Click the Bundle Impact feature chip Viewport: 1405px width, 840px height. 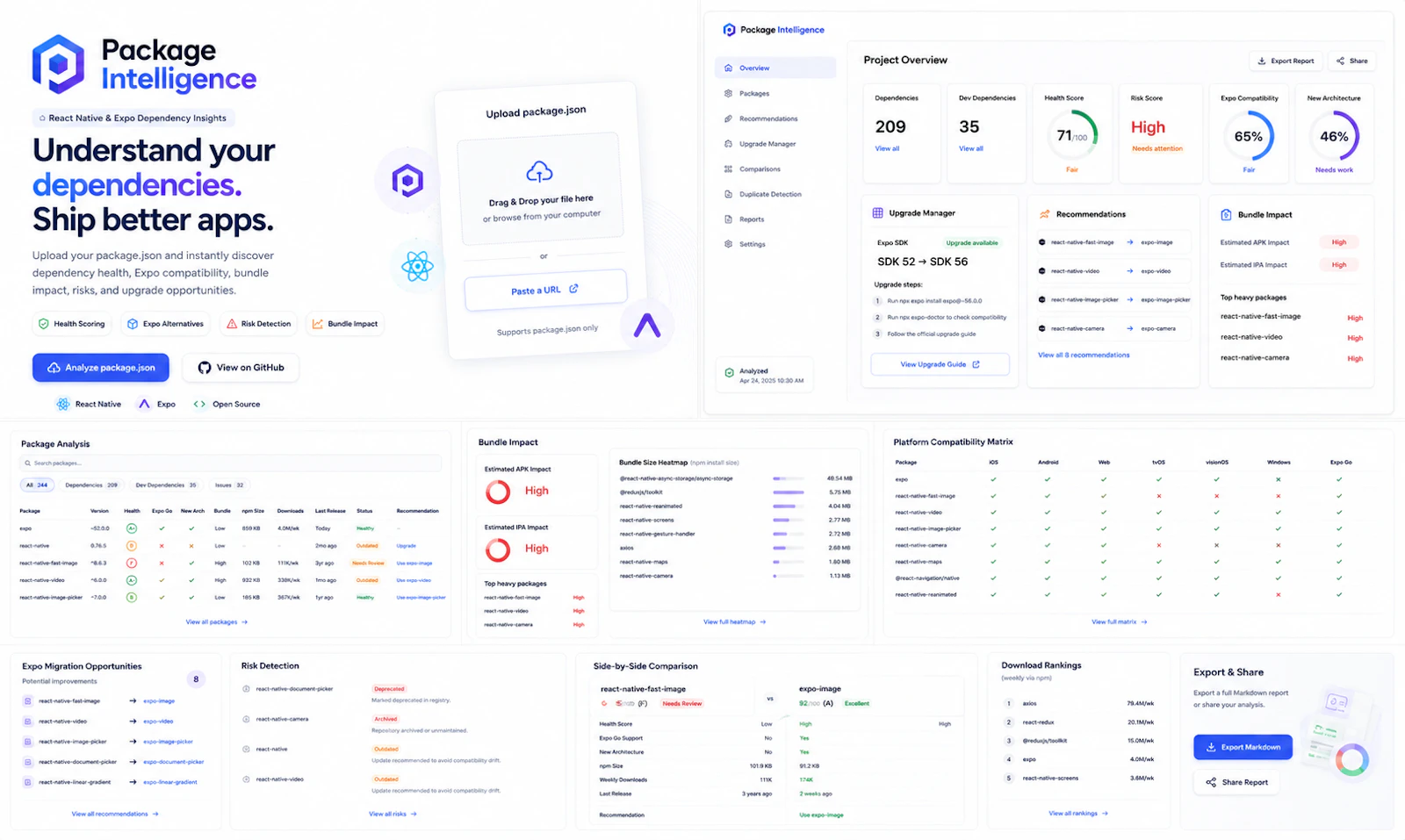(x=344, y=324)
